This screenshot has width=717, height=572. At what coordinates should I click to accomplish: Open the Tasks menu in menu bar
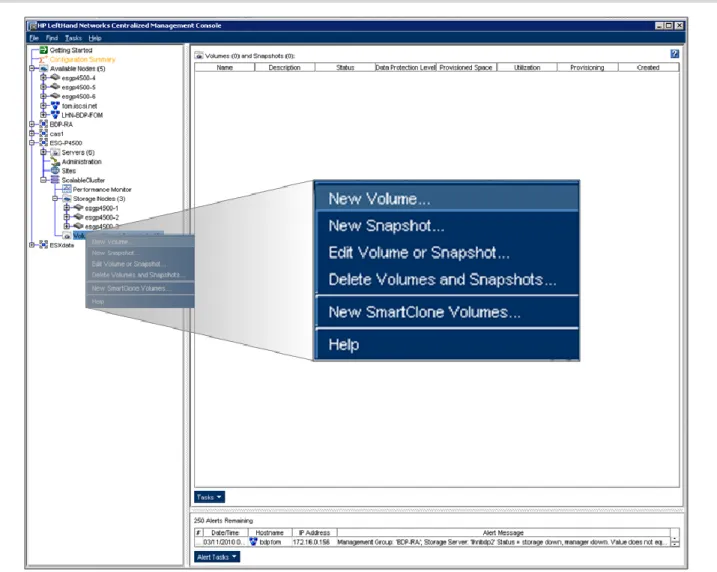[73, 38]
